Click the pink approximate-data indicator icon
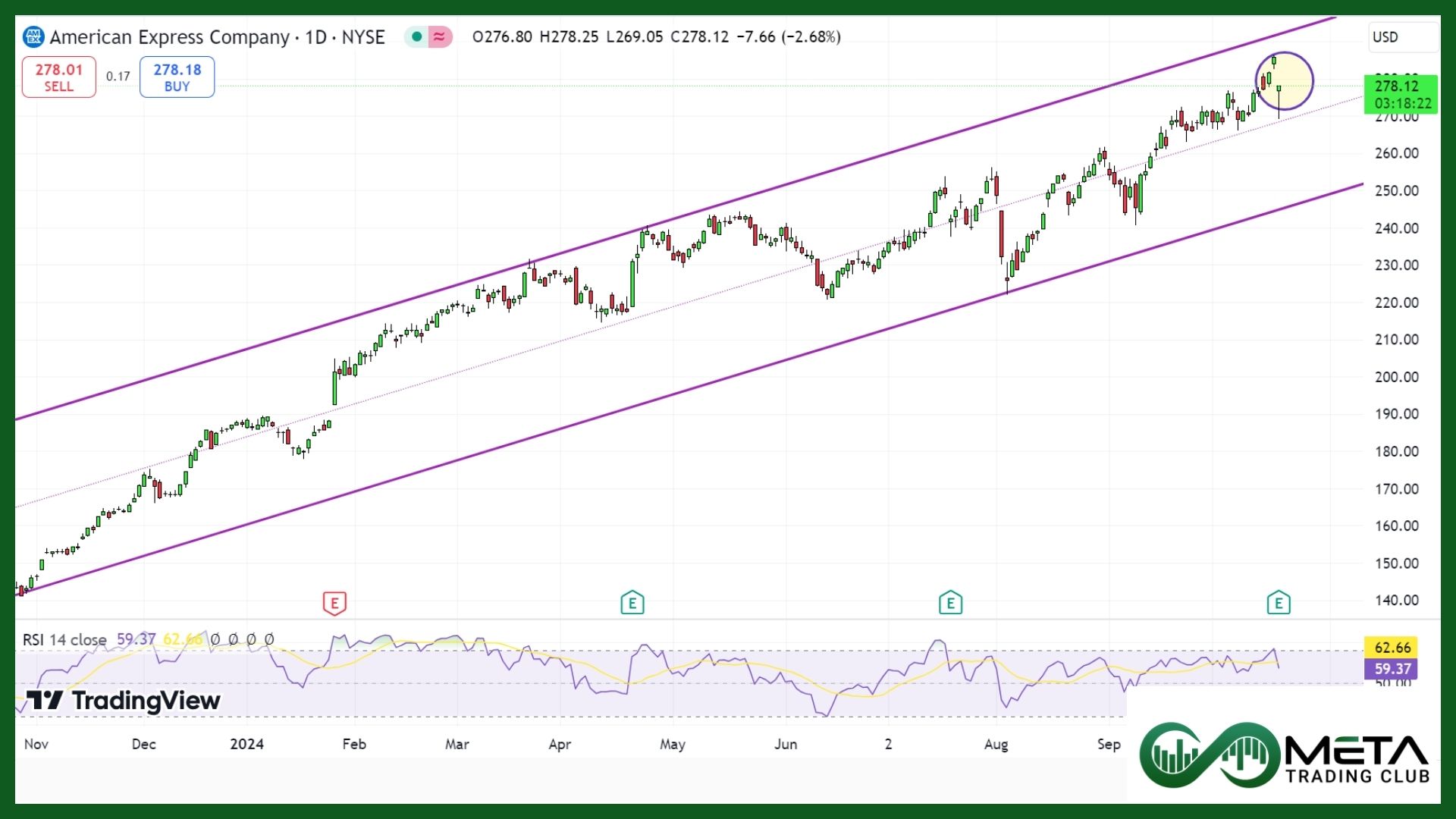The height and width of the screenshot is (819, 1456). tap(440, 36)
